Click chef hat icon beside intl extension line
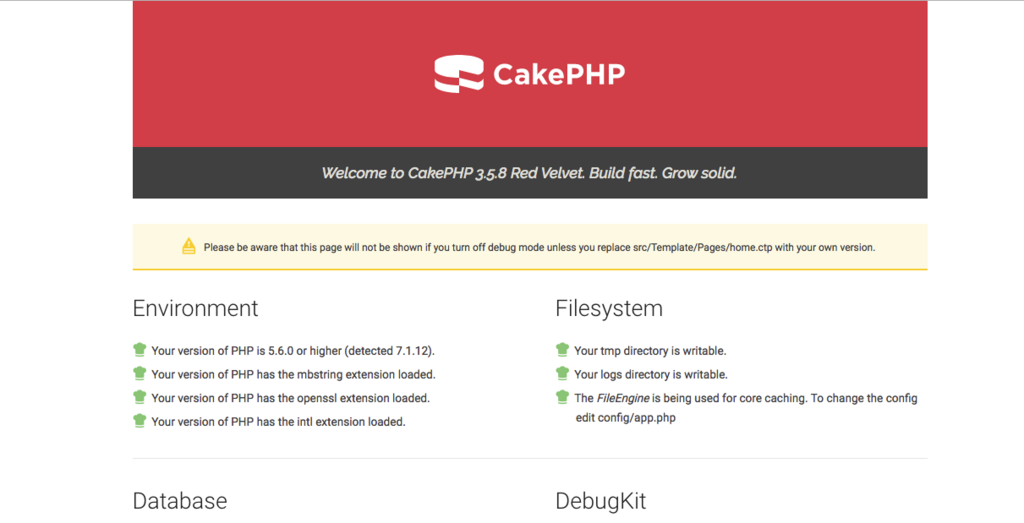Viewport: 1024px width, 523px height. 139,420
